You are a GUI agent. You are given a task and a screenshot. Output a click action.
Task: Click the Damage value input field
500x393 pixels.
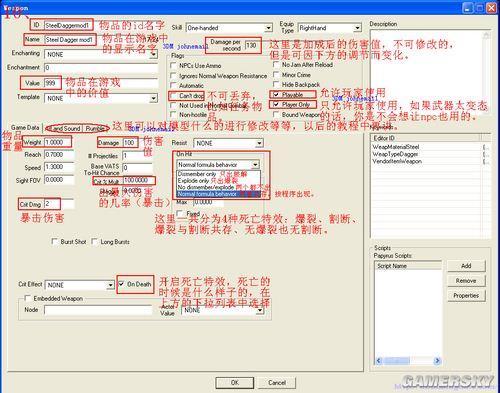point(130,143)
